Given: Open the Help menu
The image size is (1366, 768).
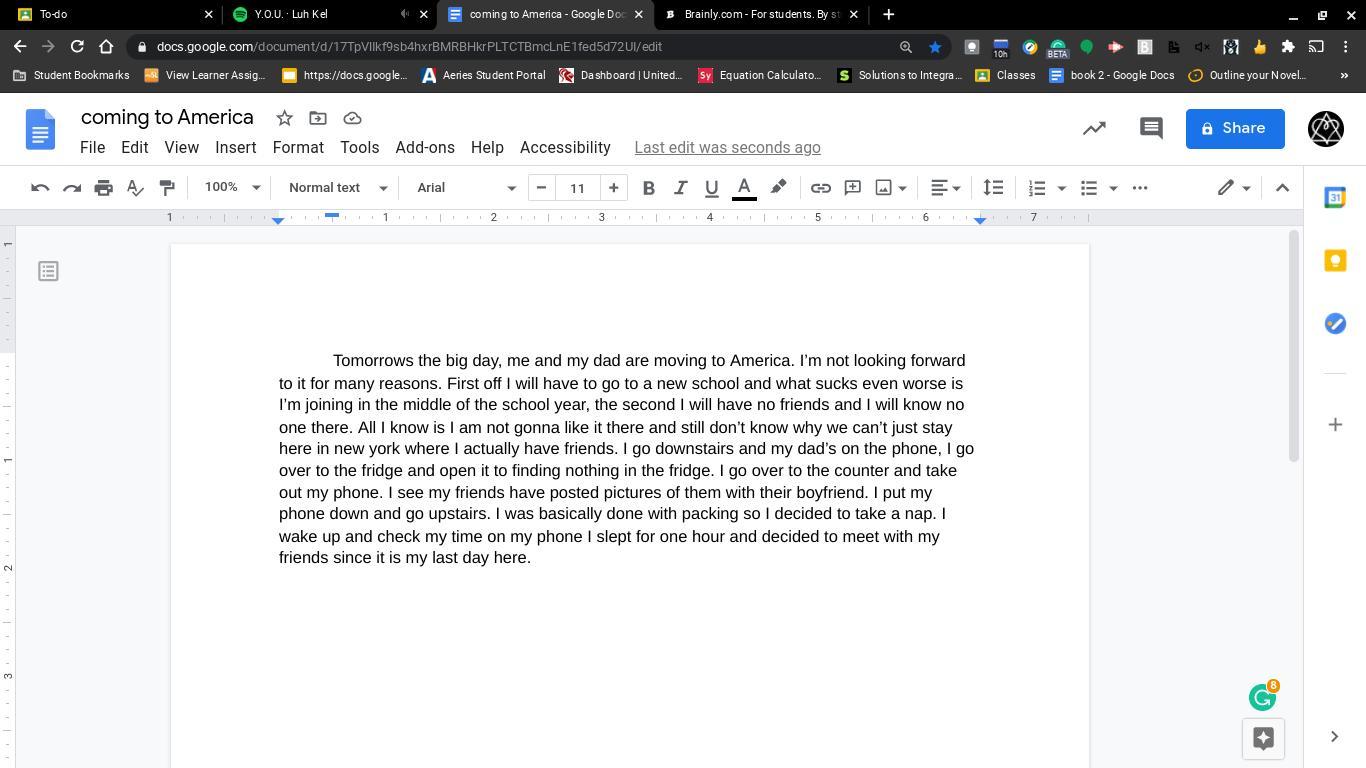Looking at the screenshot, I should (x=487, y=147).
